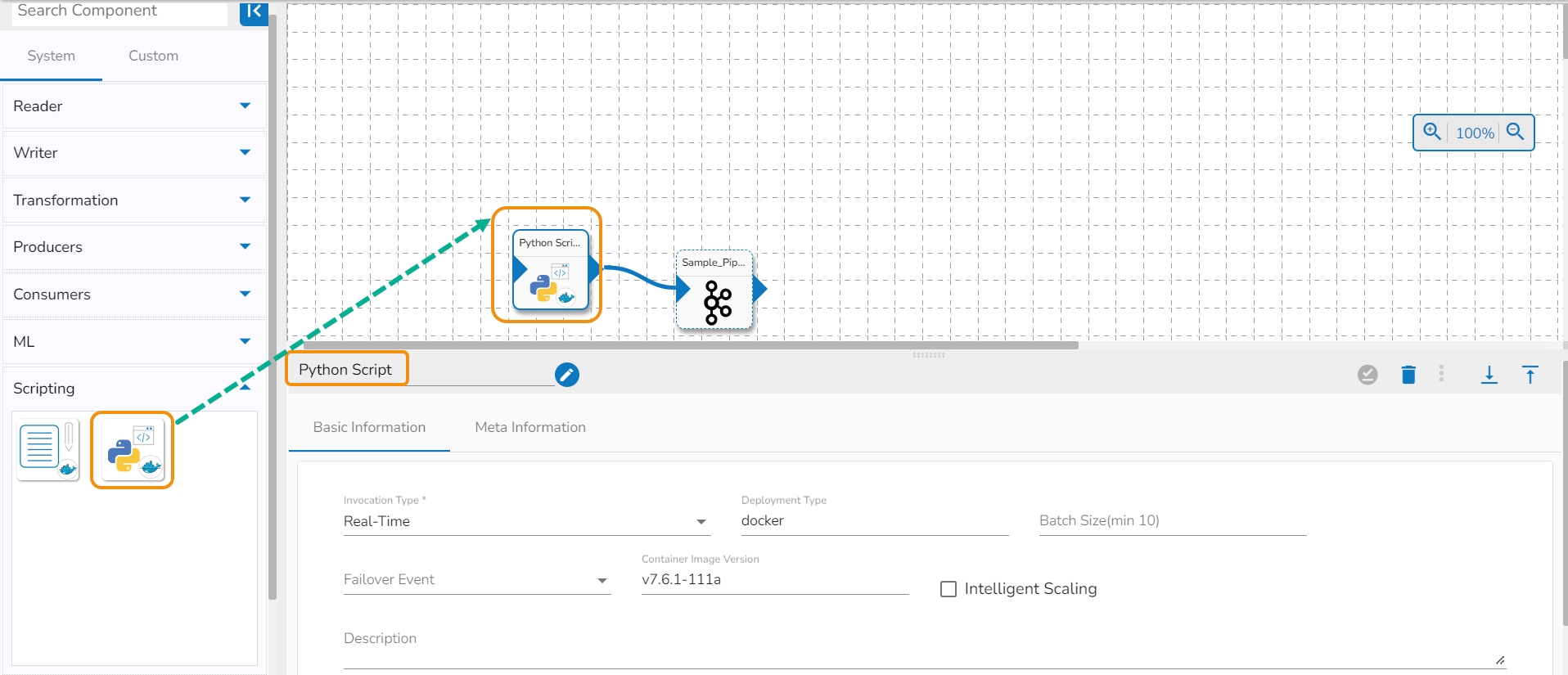Click the zoom out magnifier icon
Viewport: 1568px width, 675px height.
(1516, 132)
